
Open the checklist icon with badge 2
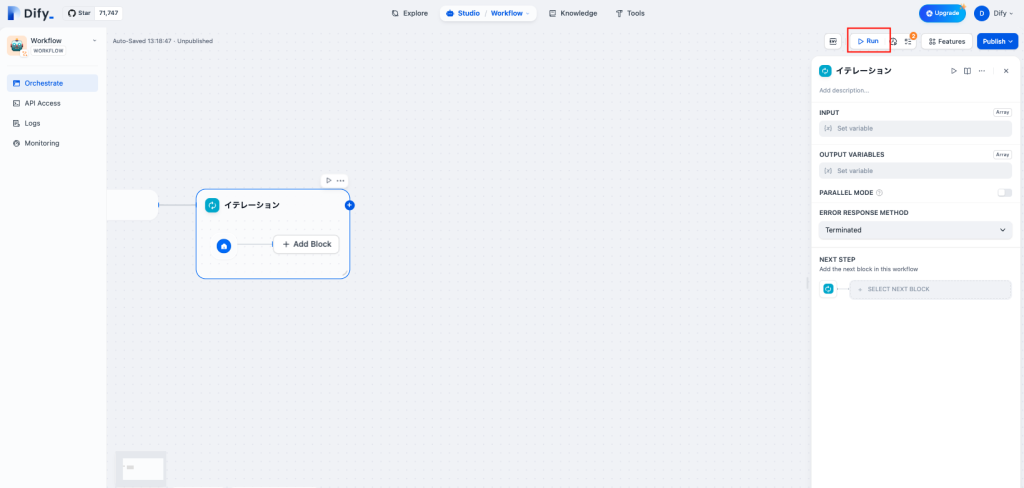pos(908,41)
